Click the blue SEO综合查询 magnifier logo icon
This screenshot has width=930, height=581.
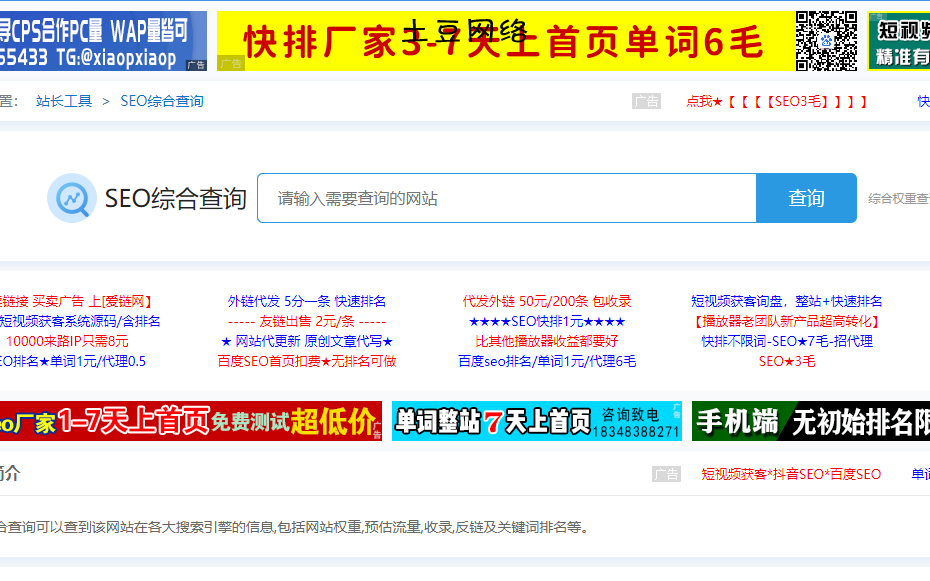71,198
